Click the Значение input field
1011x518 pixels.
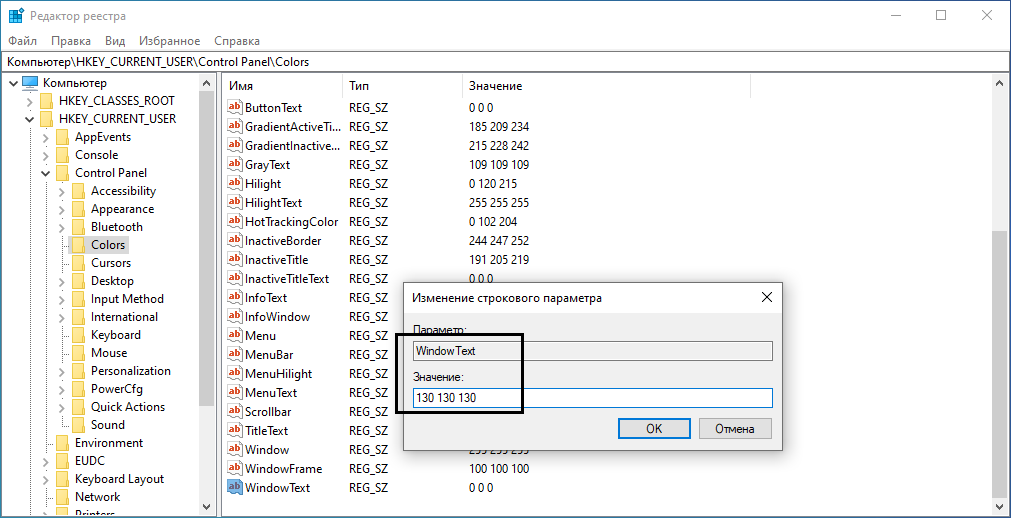coord(592,398)
